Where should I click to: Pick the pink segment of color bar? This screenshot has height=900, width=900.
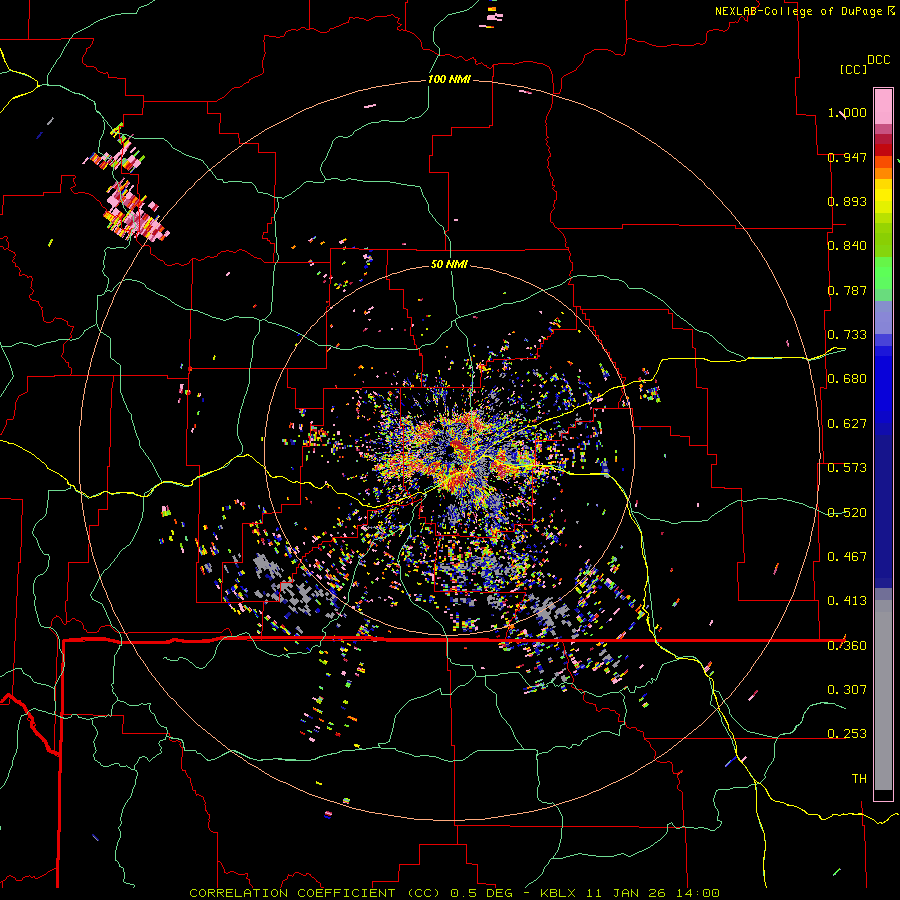883,106
